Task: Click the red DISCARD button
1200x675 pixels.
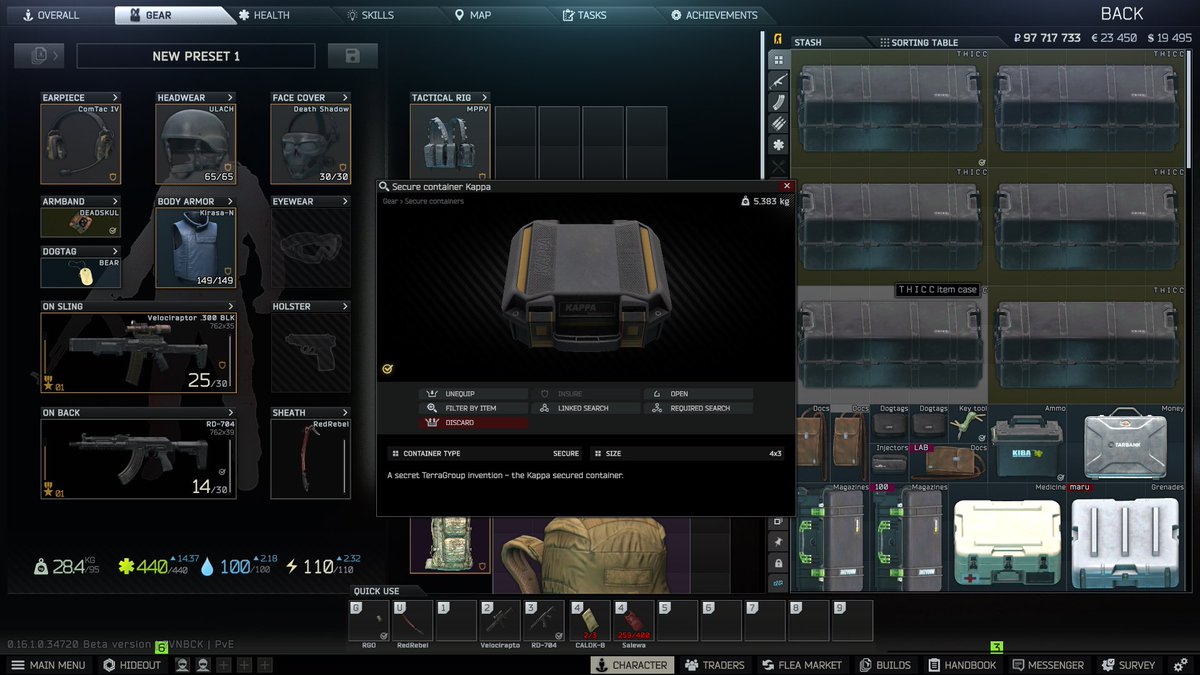Action: (473, 423)
